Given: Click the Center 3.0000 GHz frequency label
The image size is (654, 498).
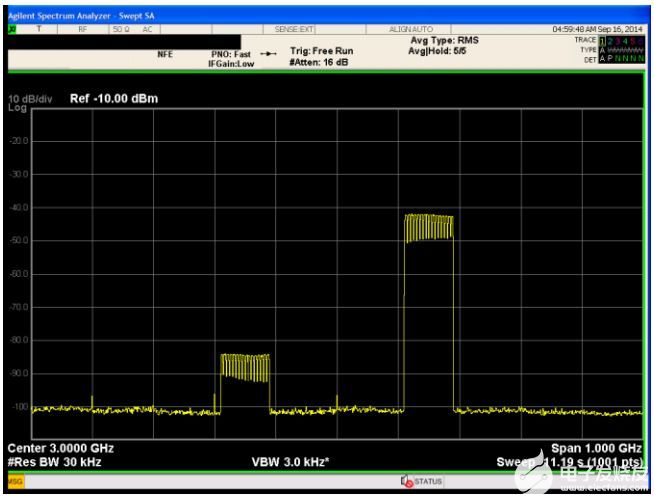Looking at the screenshot, I should (55, 449).
